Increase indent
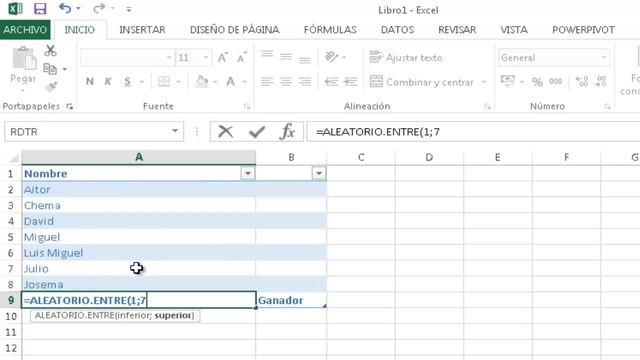Image resolution: width=640 pixels, height=360 pixels. [350, 82]
